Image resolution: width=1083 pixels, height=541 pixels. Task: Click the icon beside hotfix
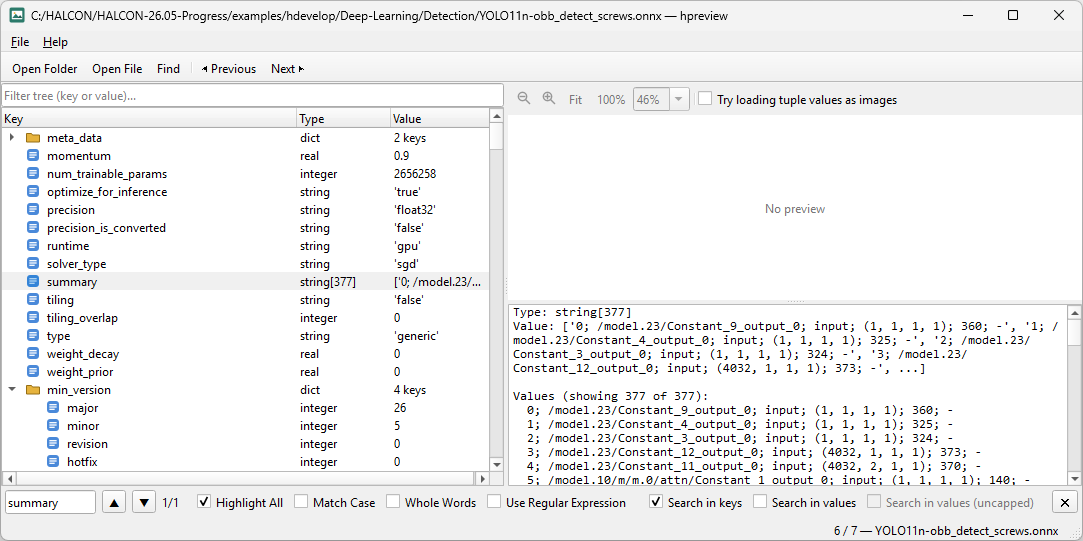coord(53,462)
